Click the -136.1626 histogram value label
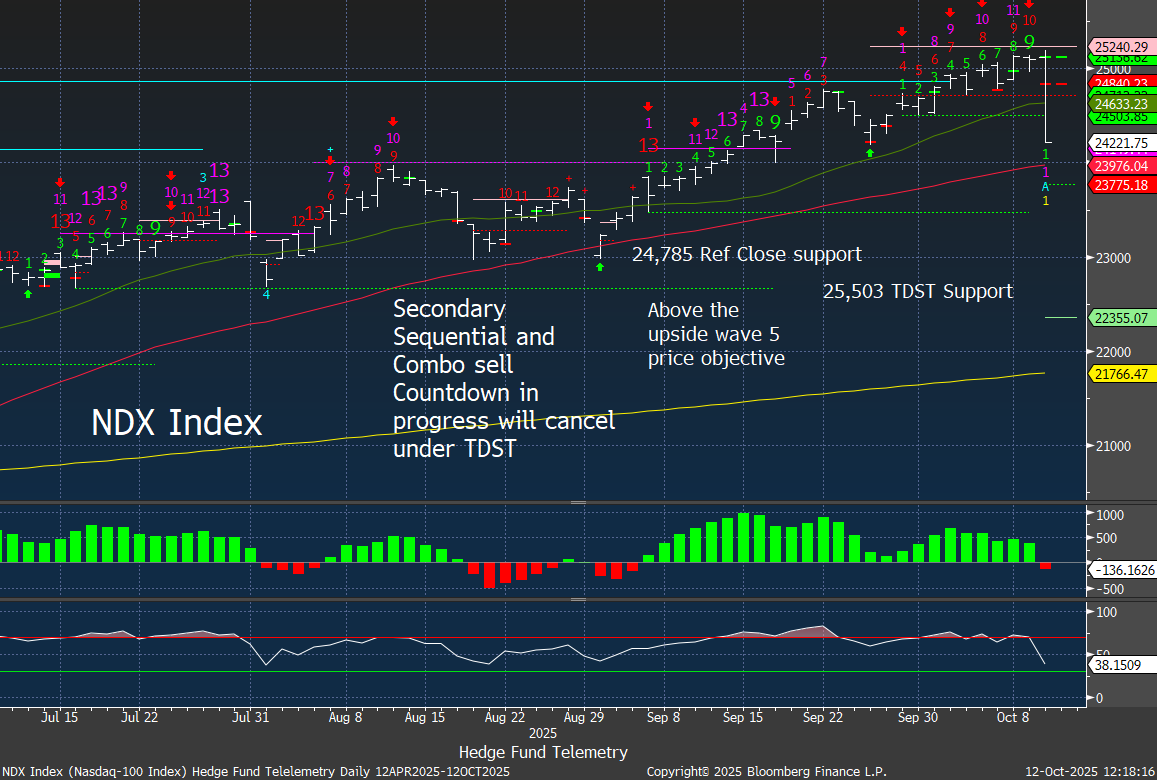Viewport: 1157px width, 780px height. click(x=1124, y=569)
